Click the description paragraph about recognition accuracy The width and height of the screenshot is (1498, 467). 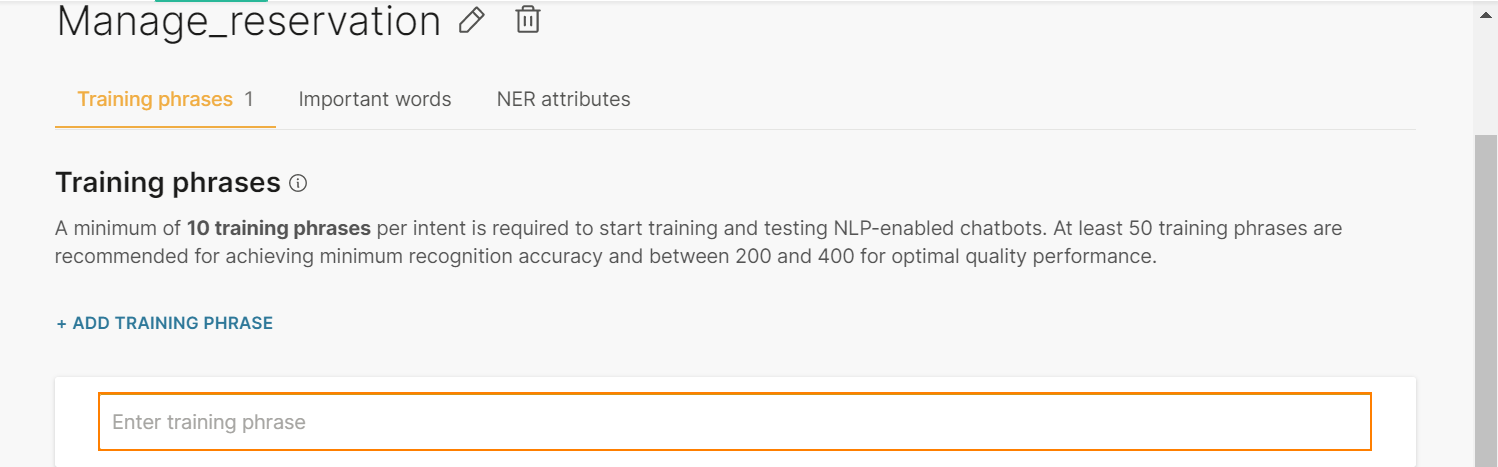point(698,242)
